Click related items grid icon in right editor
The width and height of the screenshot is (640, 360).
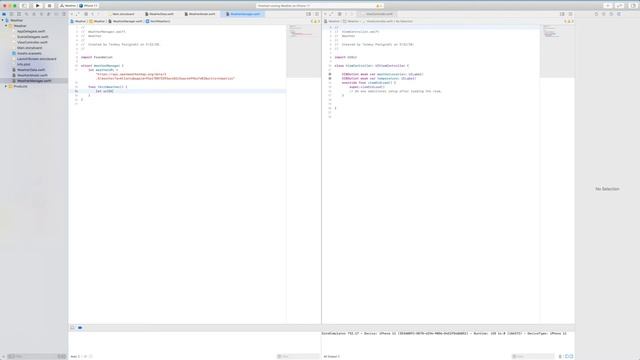click(339, 14)
